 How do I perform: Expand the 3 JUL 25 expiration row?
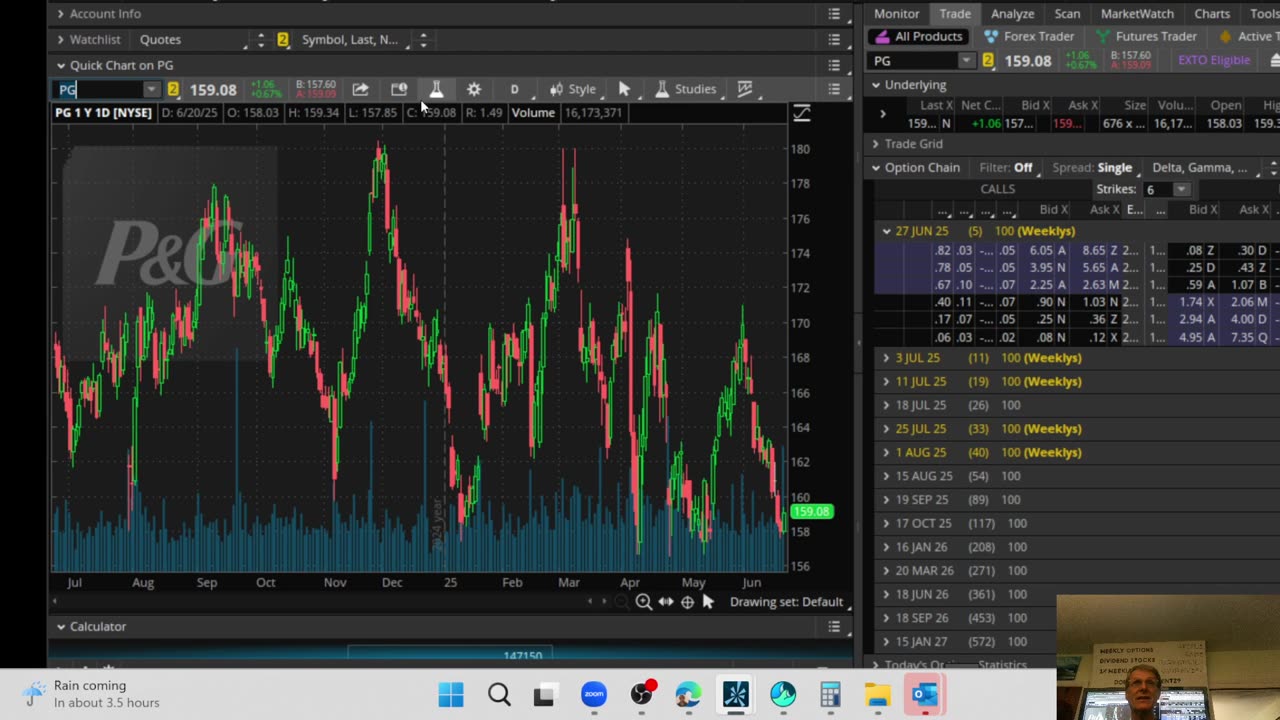click(x=886, y=358)
